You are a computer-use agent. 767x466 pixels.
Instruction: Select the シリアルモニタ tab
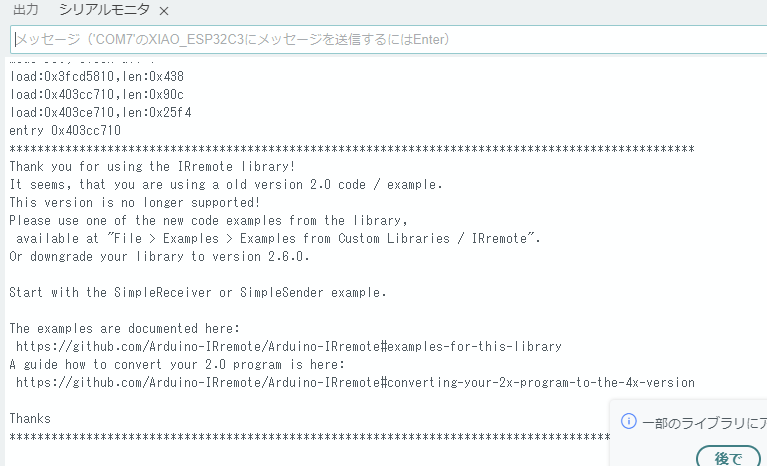tap(104, 10)
